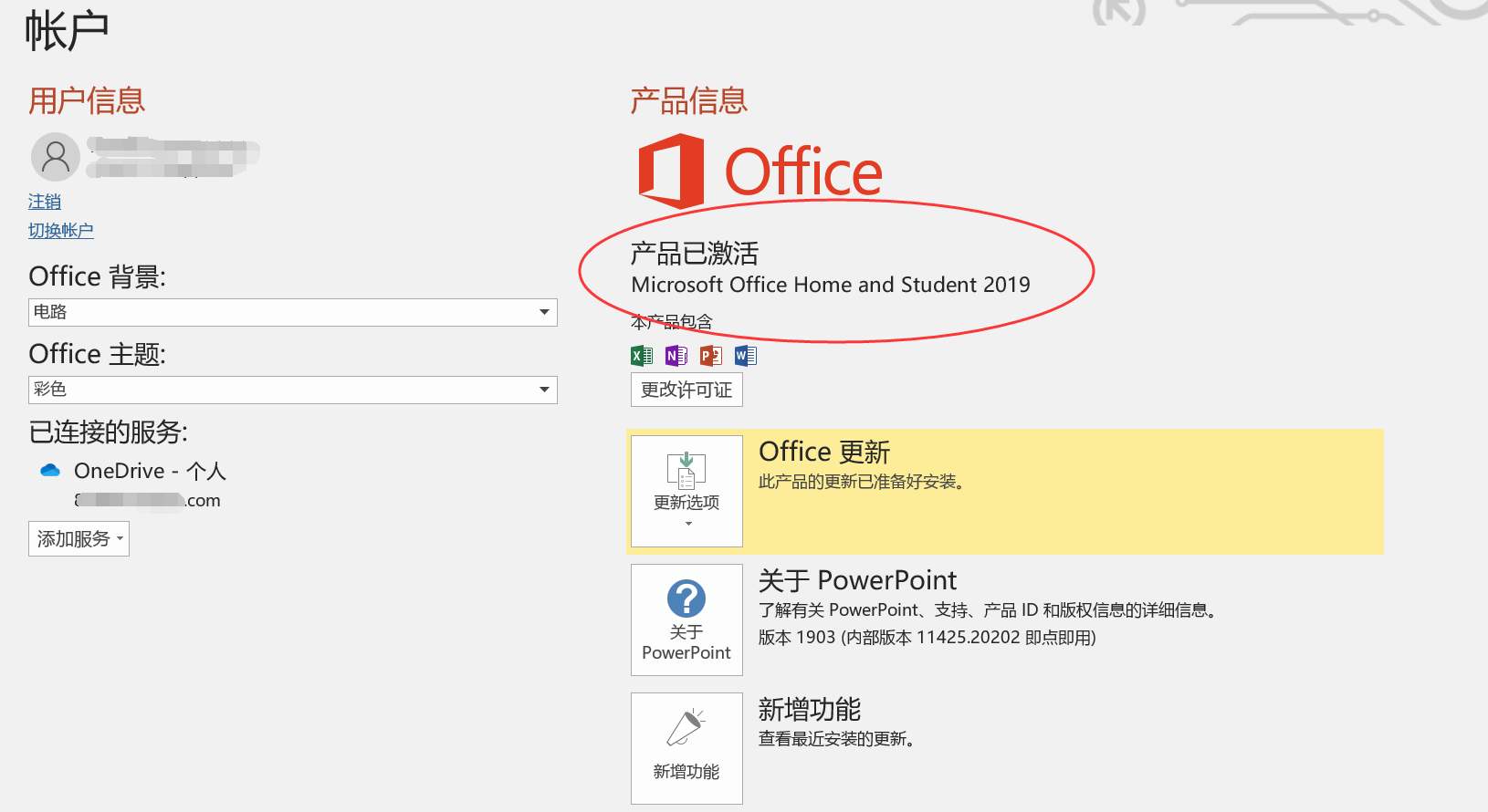Open the Office 背景 dropdown showing 电路
This screenshot has width=1488, height=812.
tap(292, 312)
